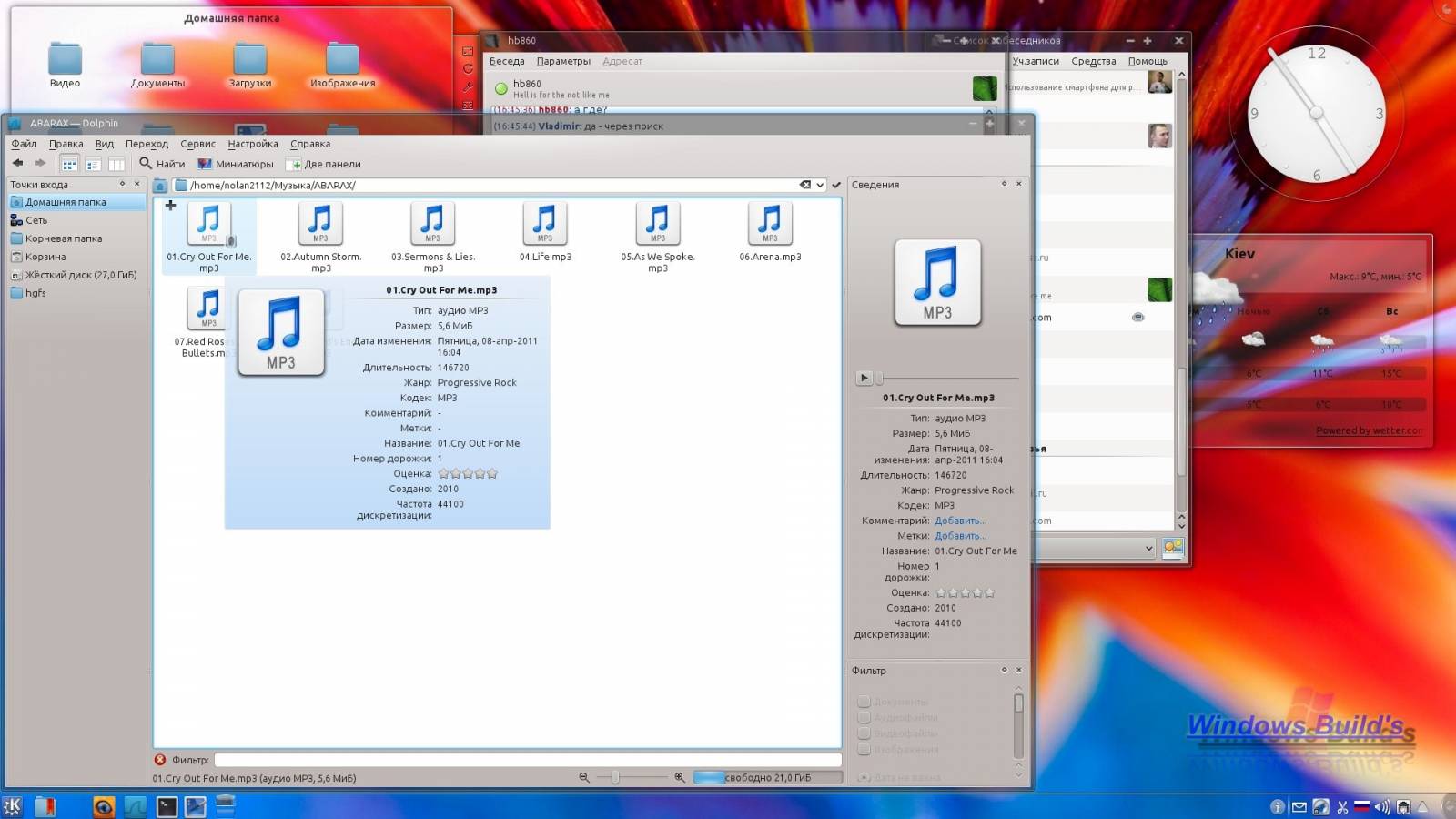1456x819 pixels.
Task: Zoom out icons using minus magnifier
Action: click(584, 777)
